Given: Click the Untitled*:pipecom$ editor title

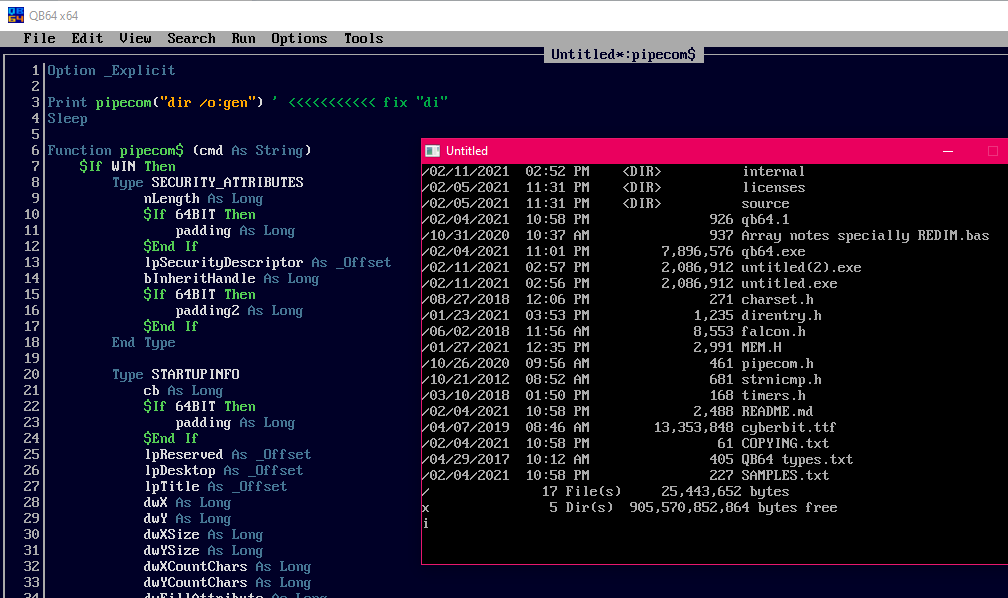Looking at the screenshot, I should [x=623, y=54].
